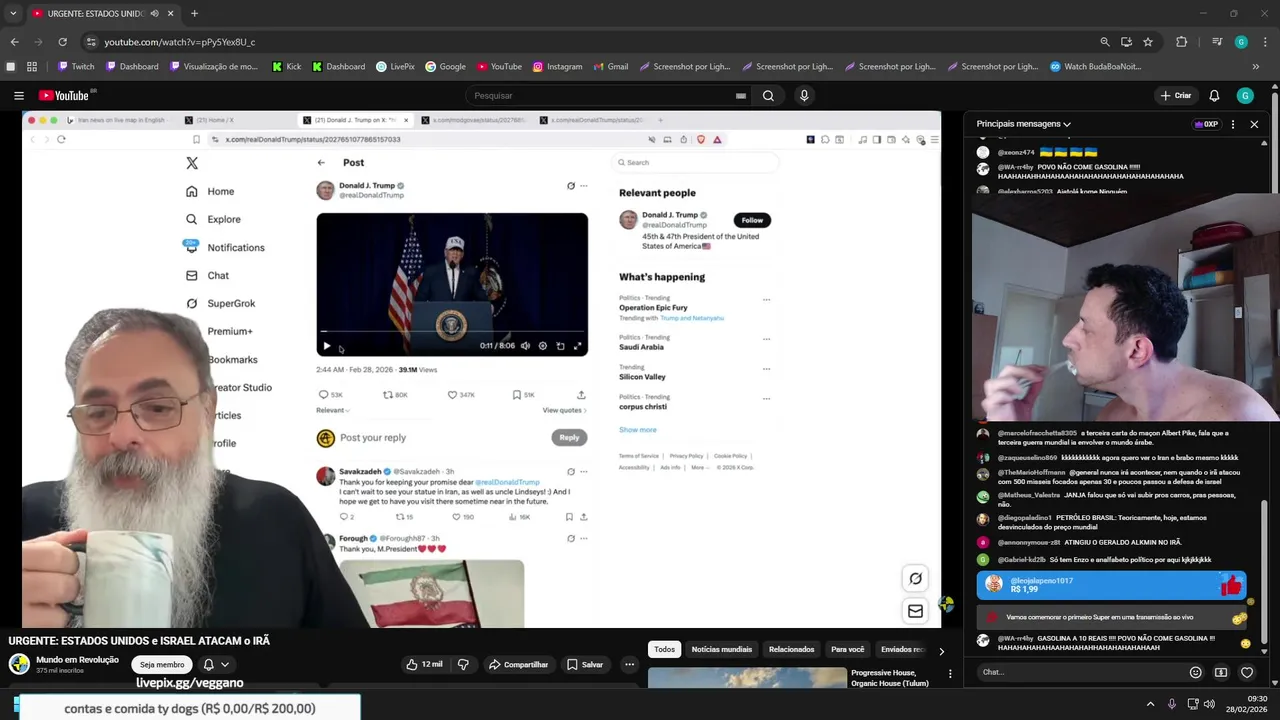Screen dimensions: 1280x720
Task: Start voice search with microphone icon
Action: coord(804,96)
